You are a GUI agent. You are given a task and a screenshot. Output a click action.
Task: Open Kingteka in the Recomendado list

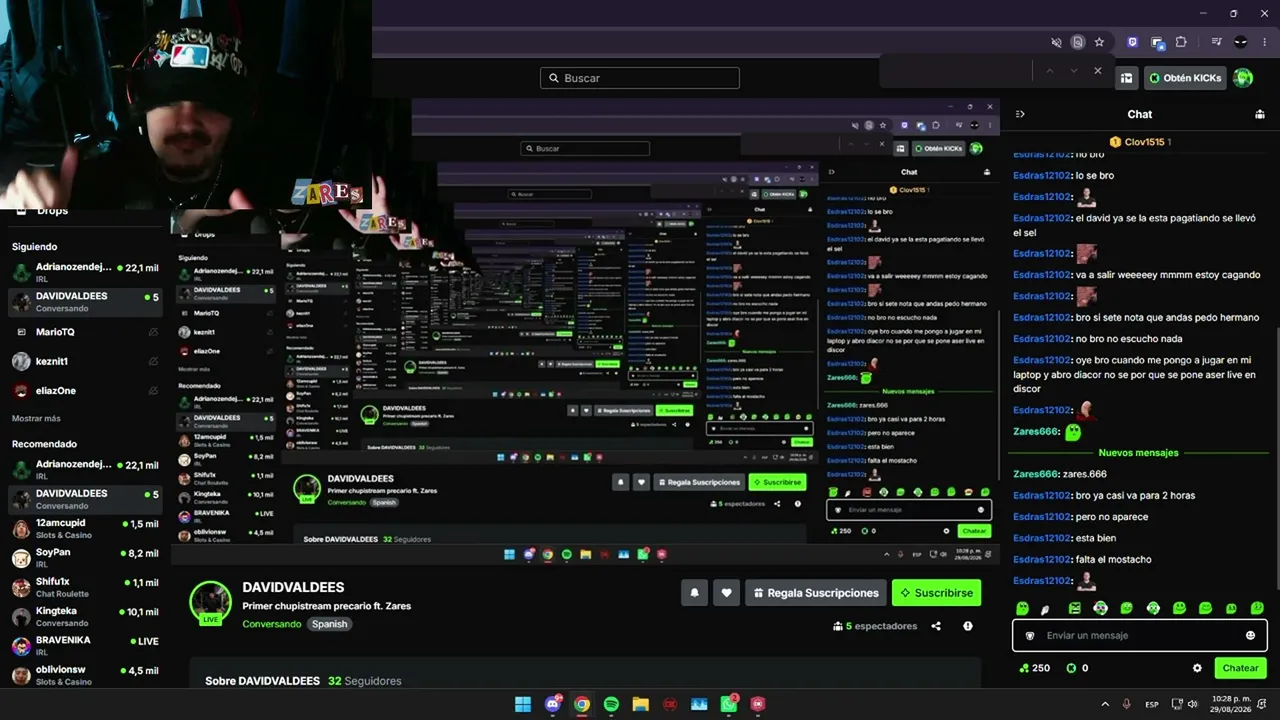pos(84,616)
